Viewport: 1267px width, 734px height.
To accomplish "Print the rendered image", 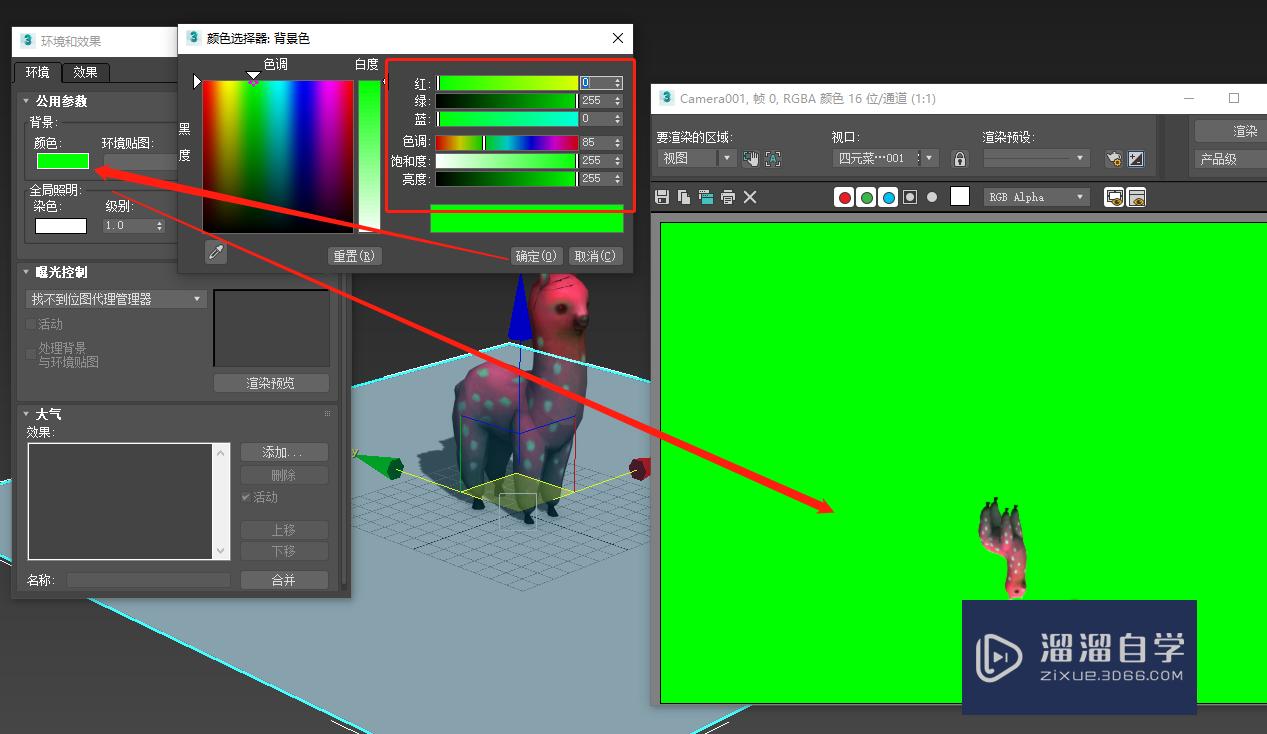I will tap(728, 197).
